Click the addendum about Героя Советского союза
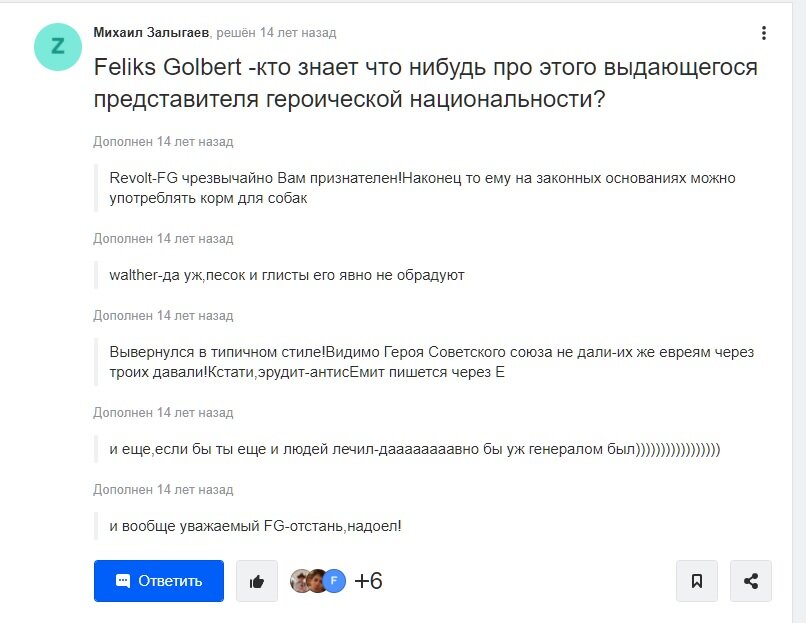This screenshot has width=806, height=623. 432,362
